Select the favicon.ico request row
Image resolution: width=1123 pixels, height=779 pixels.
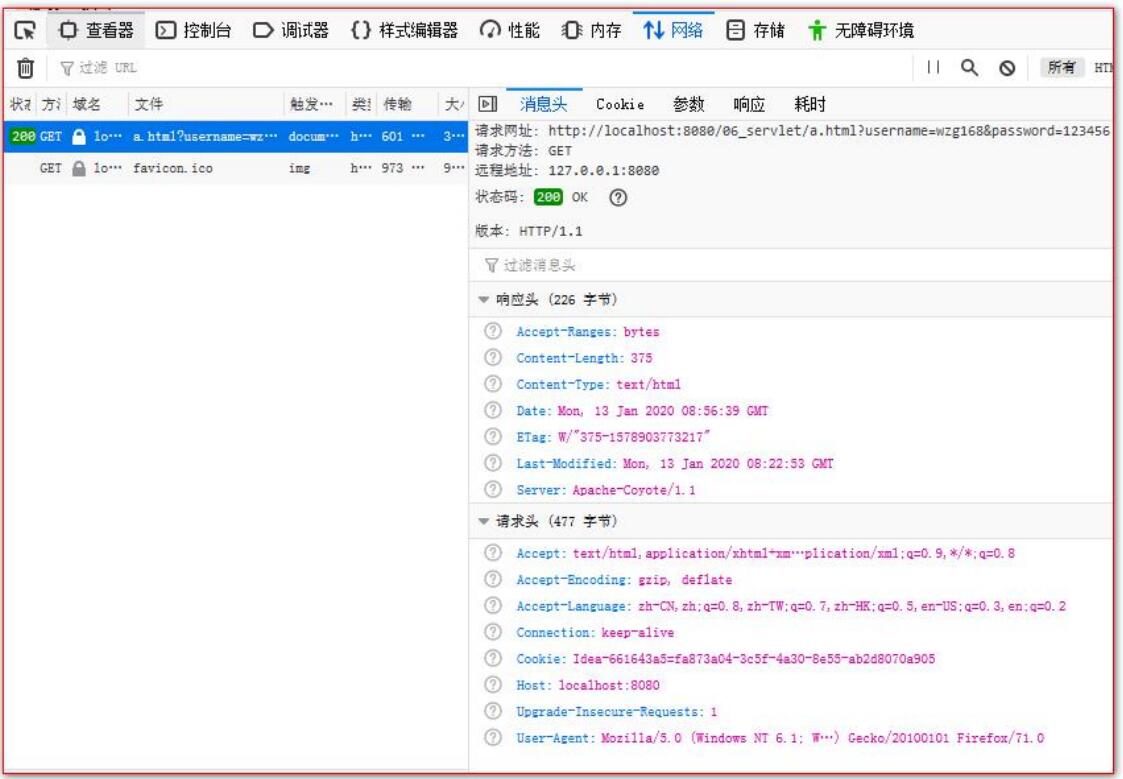tap(236, 168)
